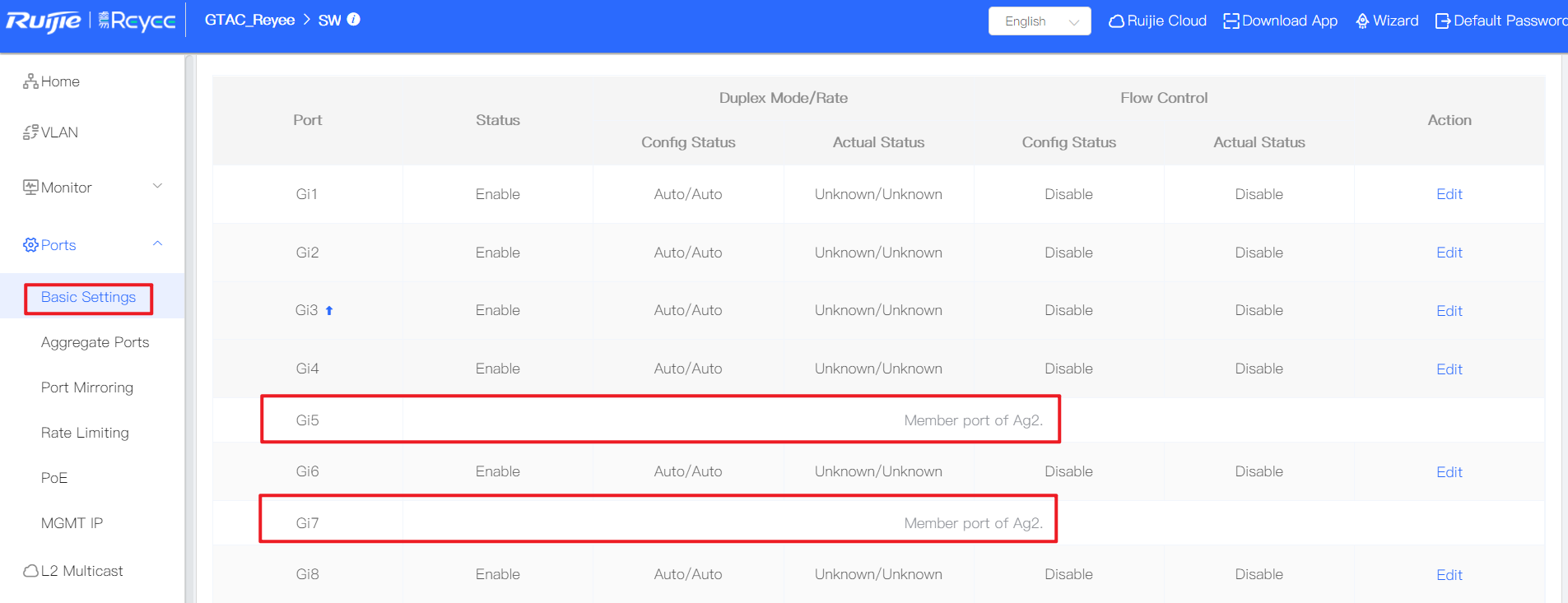Image resolution: width=1568 pixels, height=603 pixels.
Task: Open the VLAN section
Action: pyautogui.click(x=59, y=132)
